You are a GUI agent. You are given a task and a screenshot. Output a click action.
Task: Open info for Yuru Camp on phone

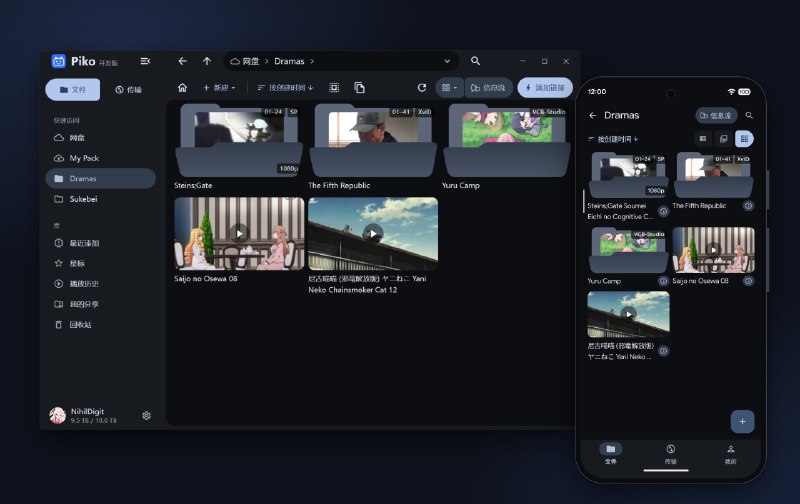coord(663,281)
